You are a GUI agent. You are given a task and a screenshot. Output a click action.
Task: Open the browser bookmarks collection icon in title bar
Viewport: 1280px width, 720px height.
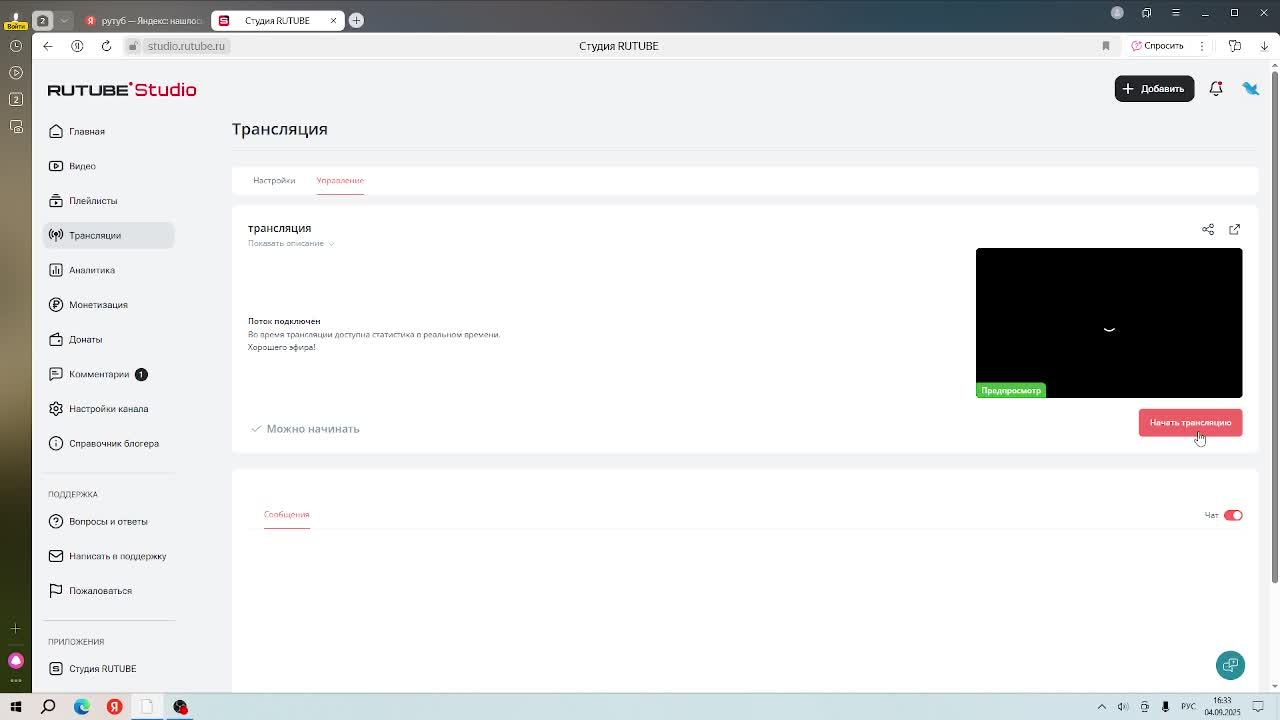(1146, 13)
